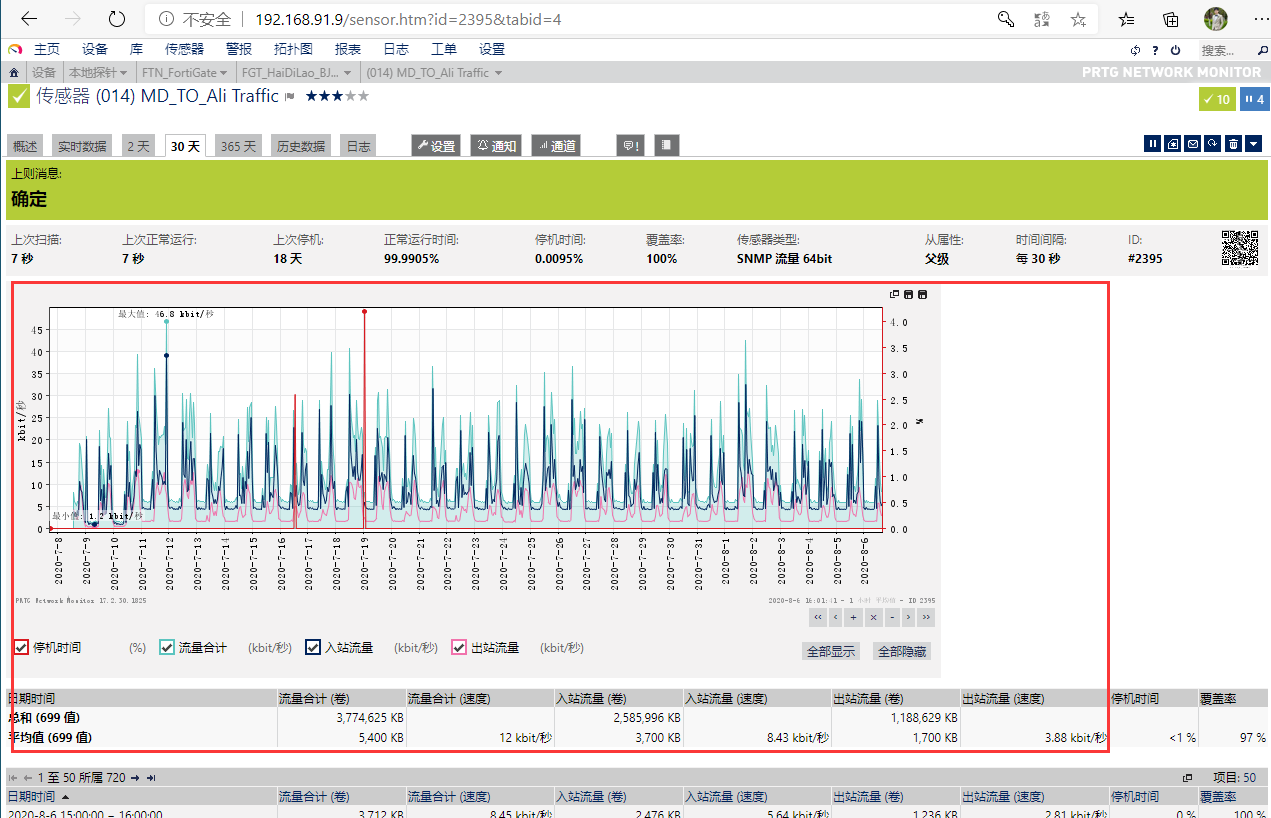Toggle the 出站流量 channel checkbox
1271x818 pixels.
click(459, 648)
